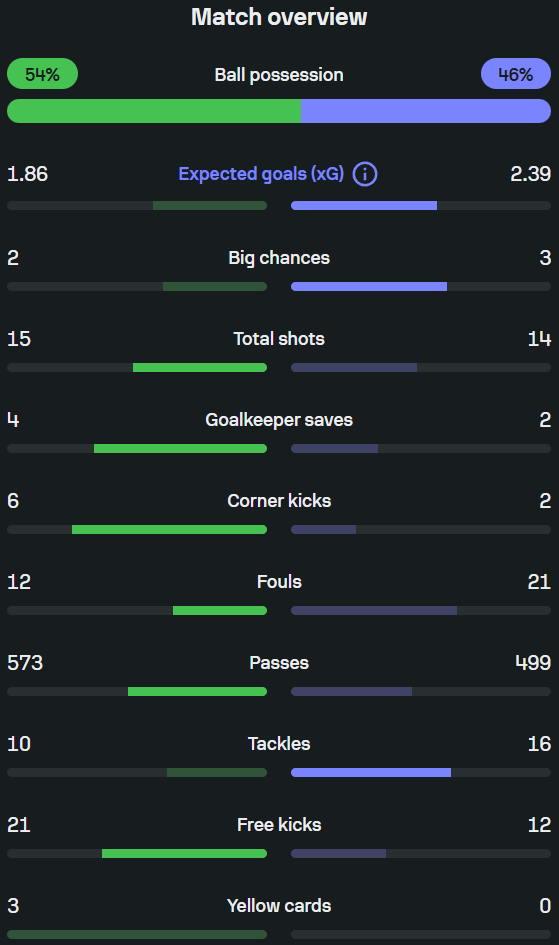Click the purple Tackles bar for 16
The height and width of the screenshot is (945, 559).
[x=371, y=773]
